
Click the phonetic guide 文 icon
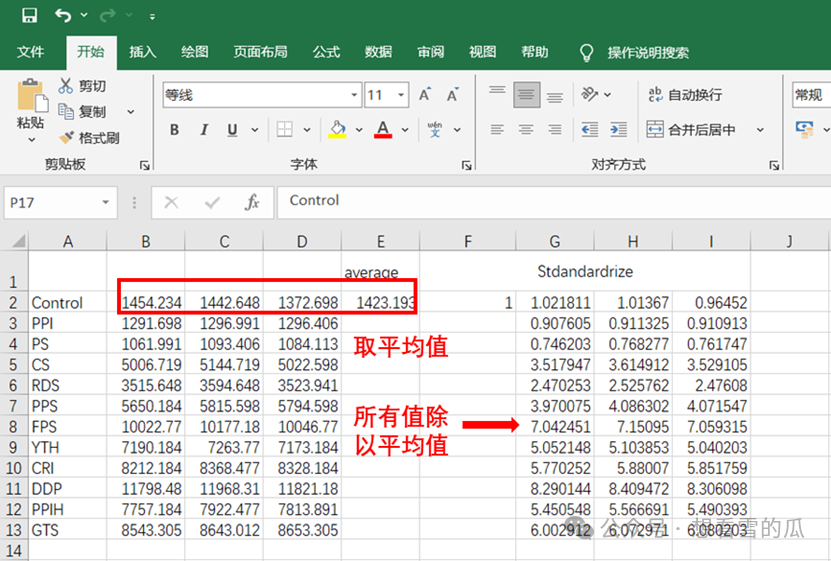tap(435, 129)
